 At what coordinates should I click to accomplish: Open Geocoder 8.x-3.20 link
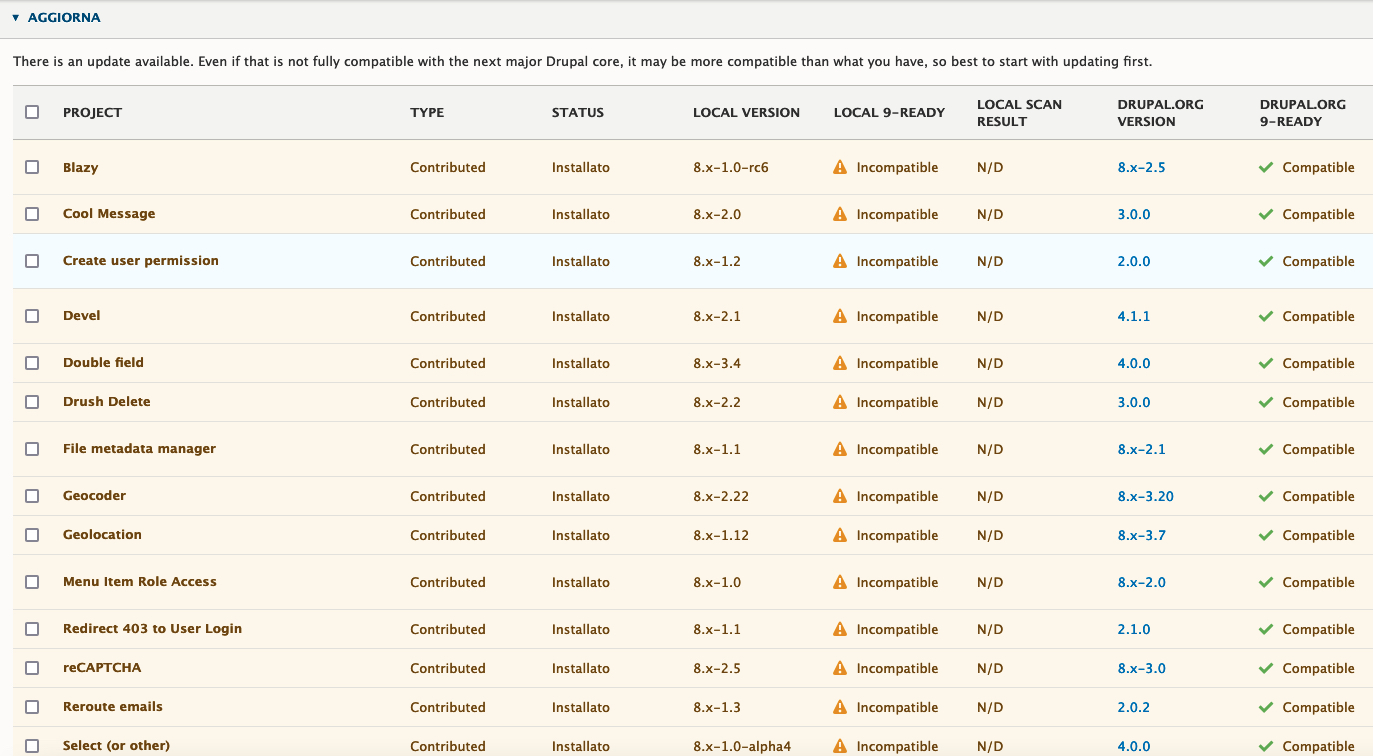click(1145, 496)
